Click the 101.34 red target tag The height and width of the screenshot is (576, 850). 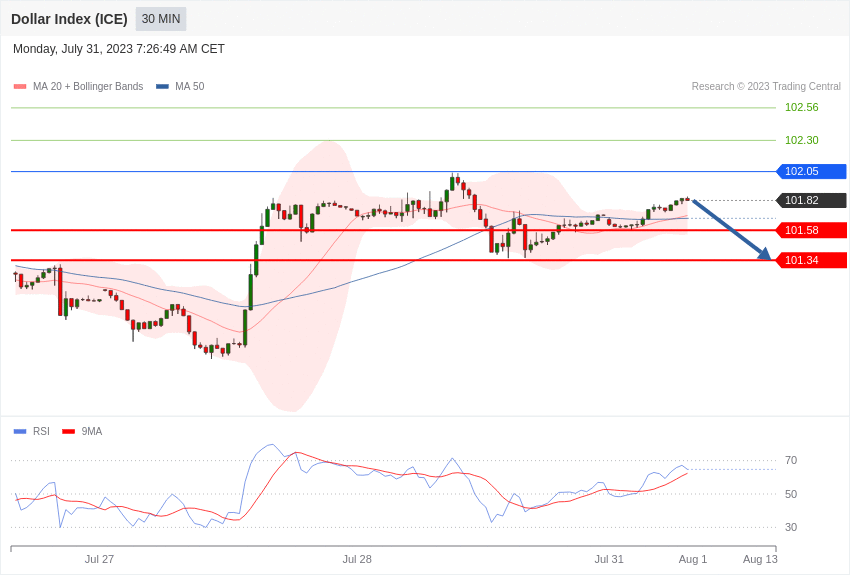tap(812, 260)
